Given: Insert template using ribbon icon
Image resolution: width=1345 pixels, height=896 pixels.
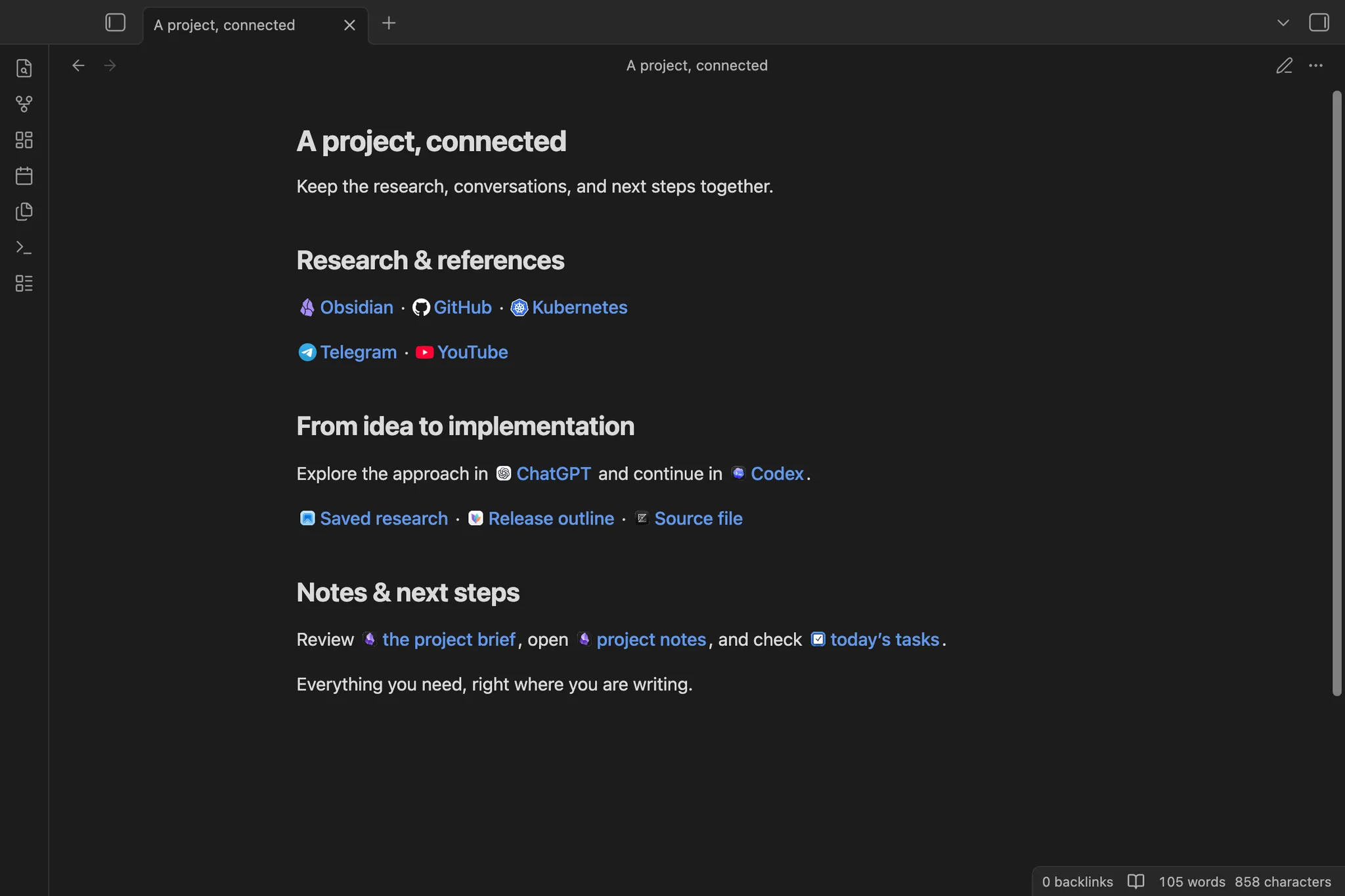Looking at the screenshot, I should [x=24, y=211].
